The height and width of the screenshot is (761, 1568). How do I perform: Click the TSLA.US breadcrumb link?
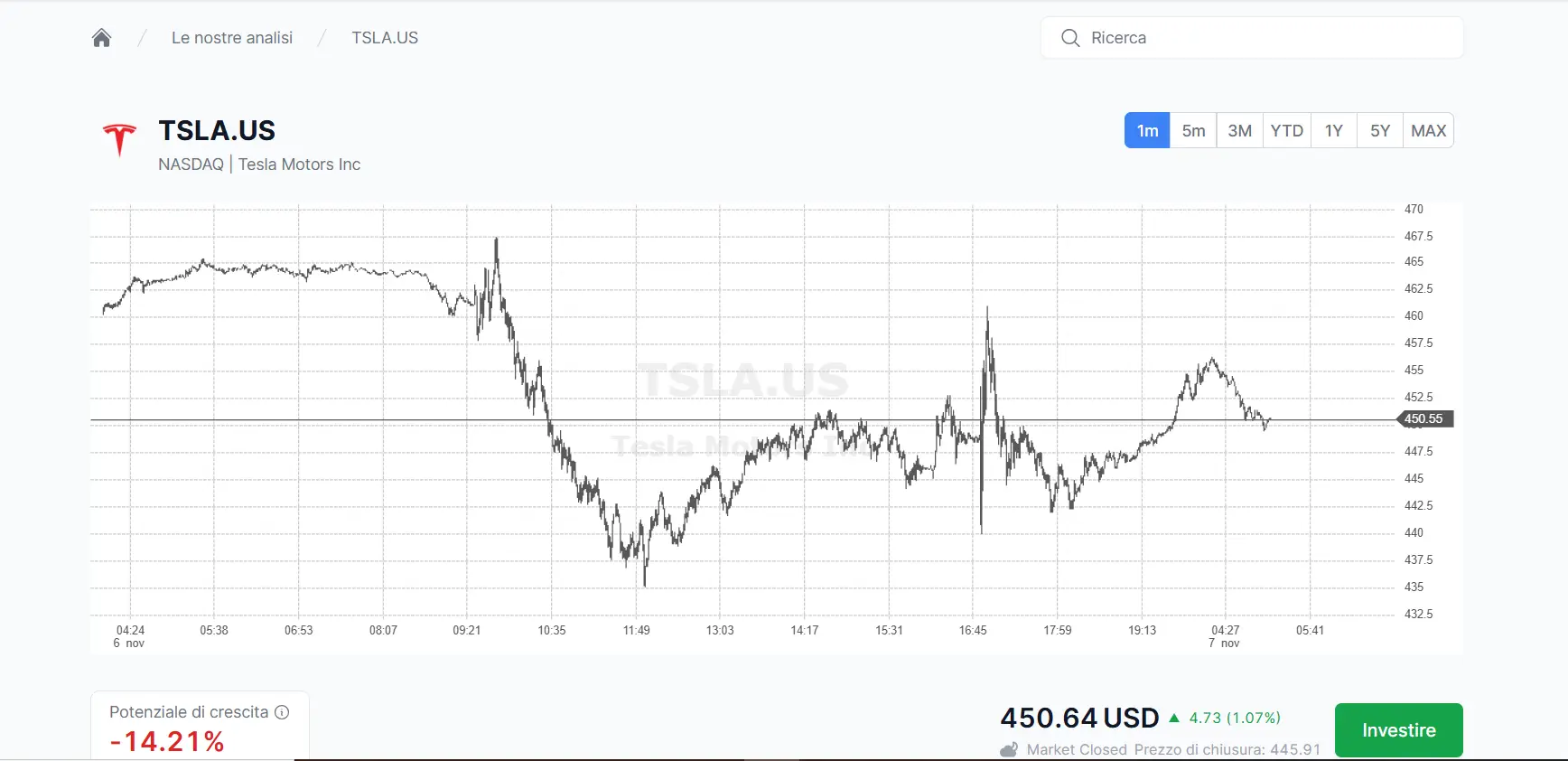click(385, 38)
